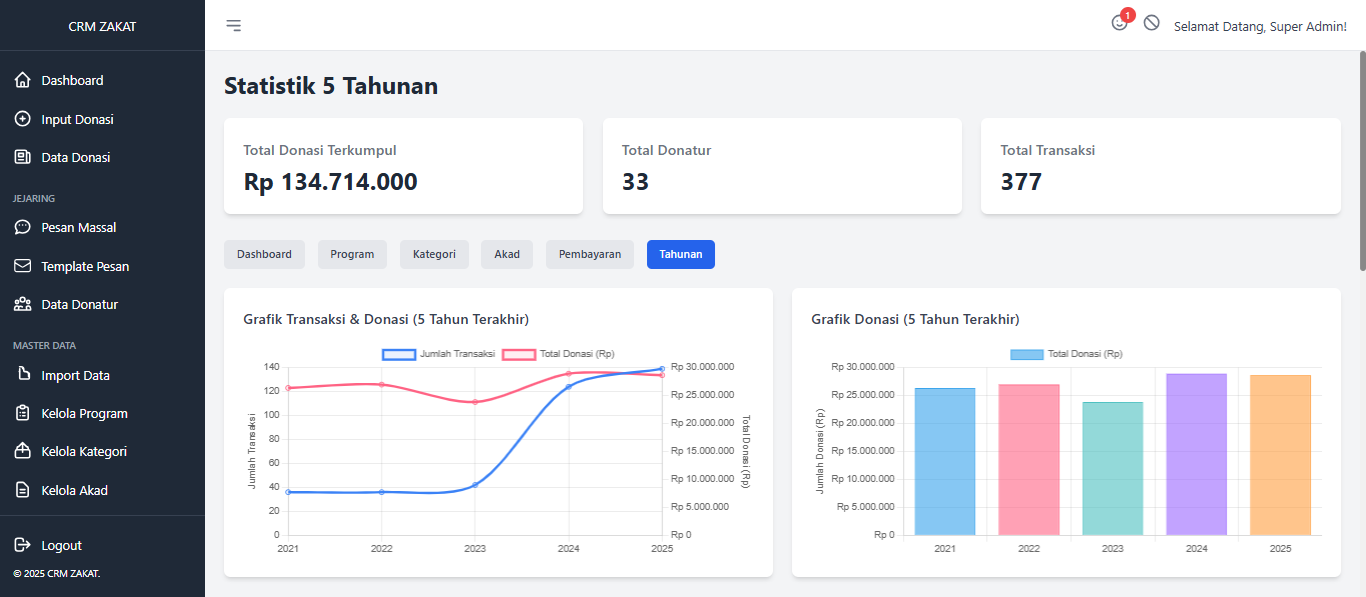This screenshot has width=1366, height=597.
Task: Click the Data Donatur people icon
Action: coord(23,304)
